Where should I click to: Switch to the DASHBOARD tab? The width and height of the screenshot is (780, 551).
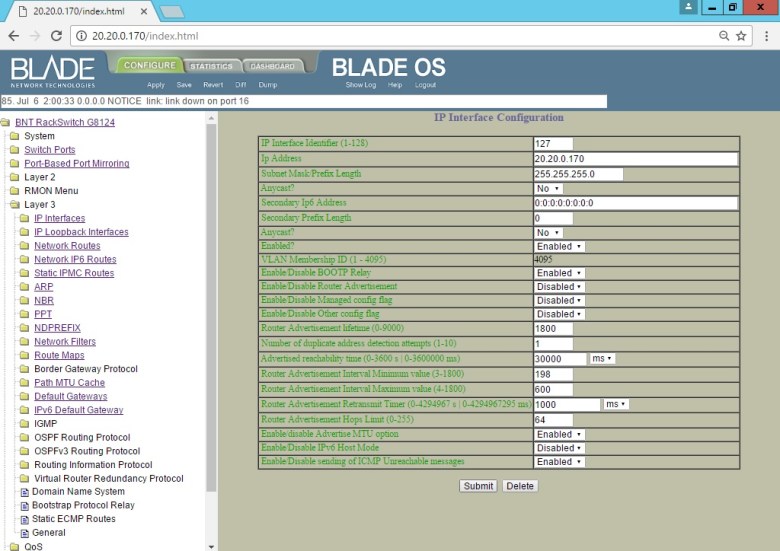pyautogui.click(x=272, y=66)
